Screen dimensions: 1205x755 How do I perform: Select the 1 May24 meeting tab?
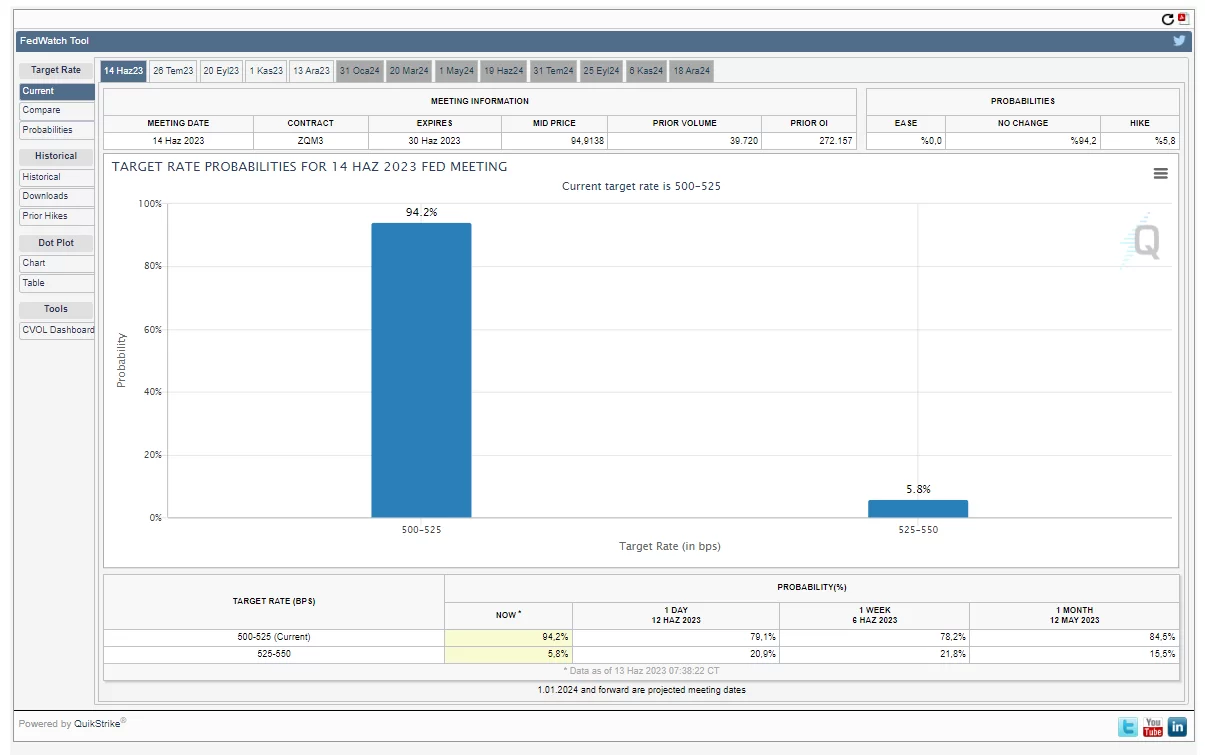click(456, 71)
